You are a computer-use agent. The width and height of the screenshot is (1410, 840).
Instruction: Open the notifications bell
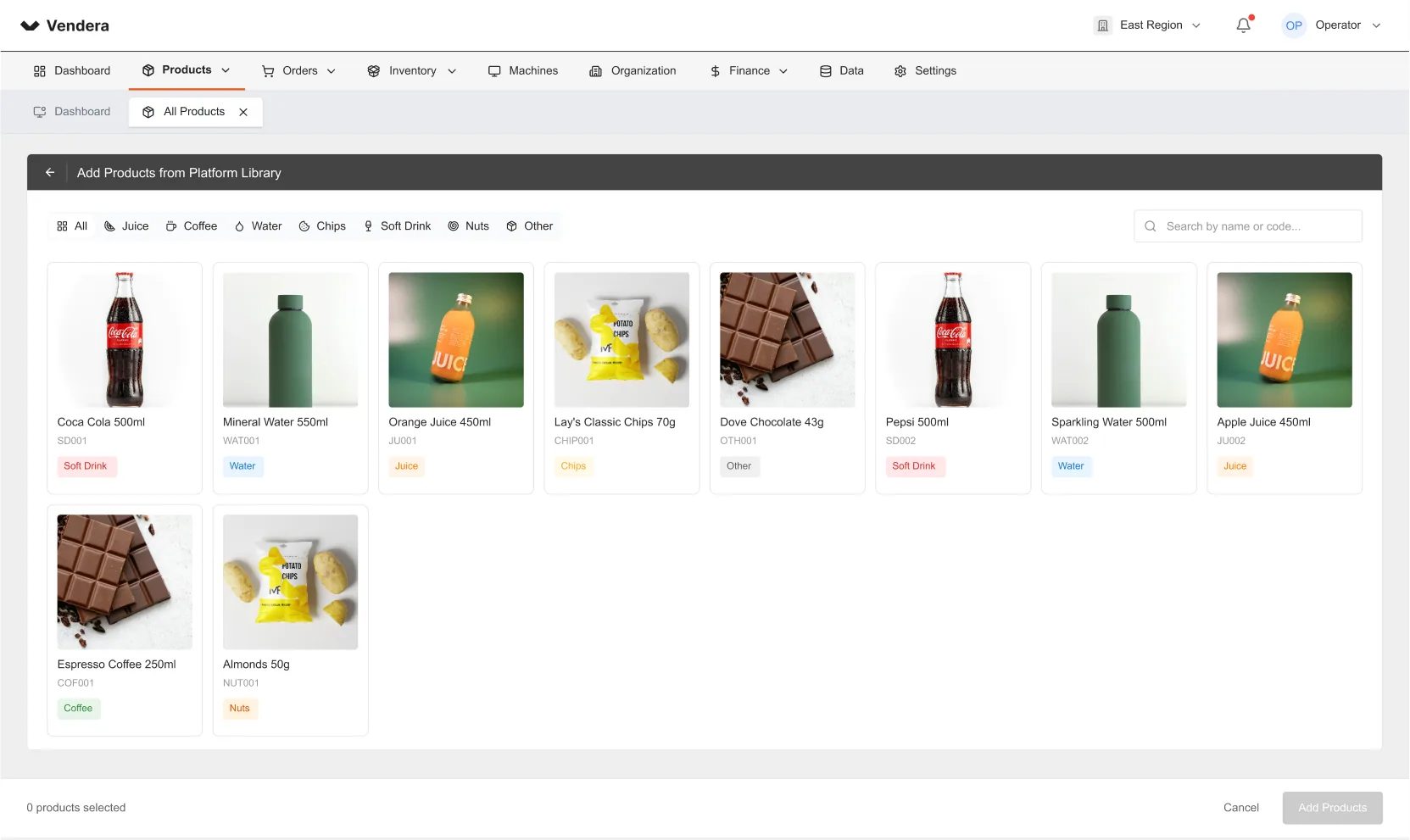(x=1243, y=25)
